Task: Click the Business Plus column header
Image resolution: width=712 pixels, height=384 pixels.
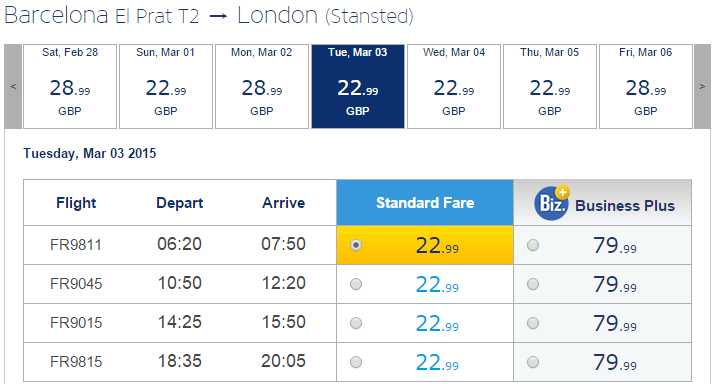Action: pos(603,202)
